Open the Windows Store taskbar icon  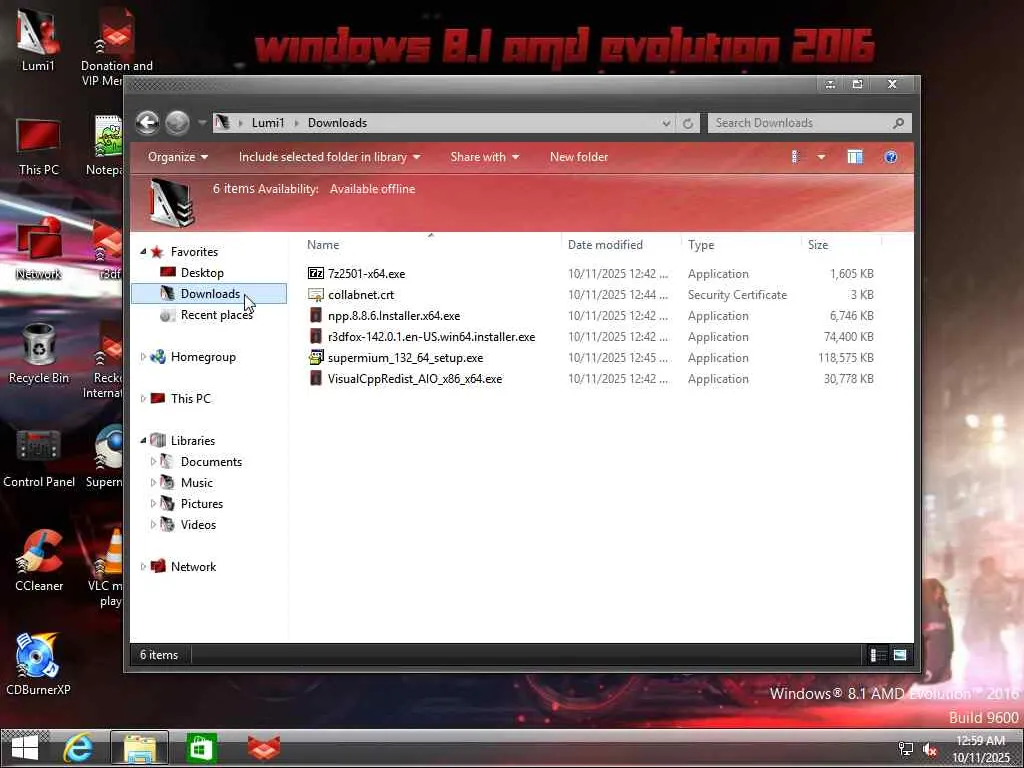[x=201, y=748]
